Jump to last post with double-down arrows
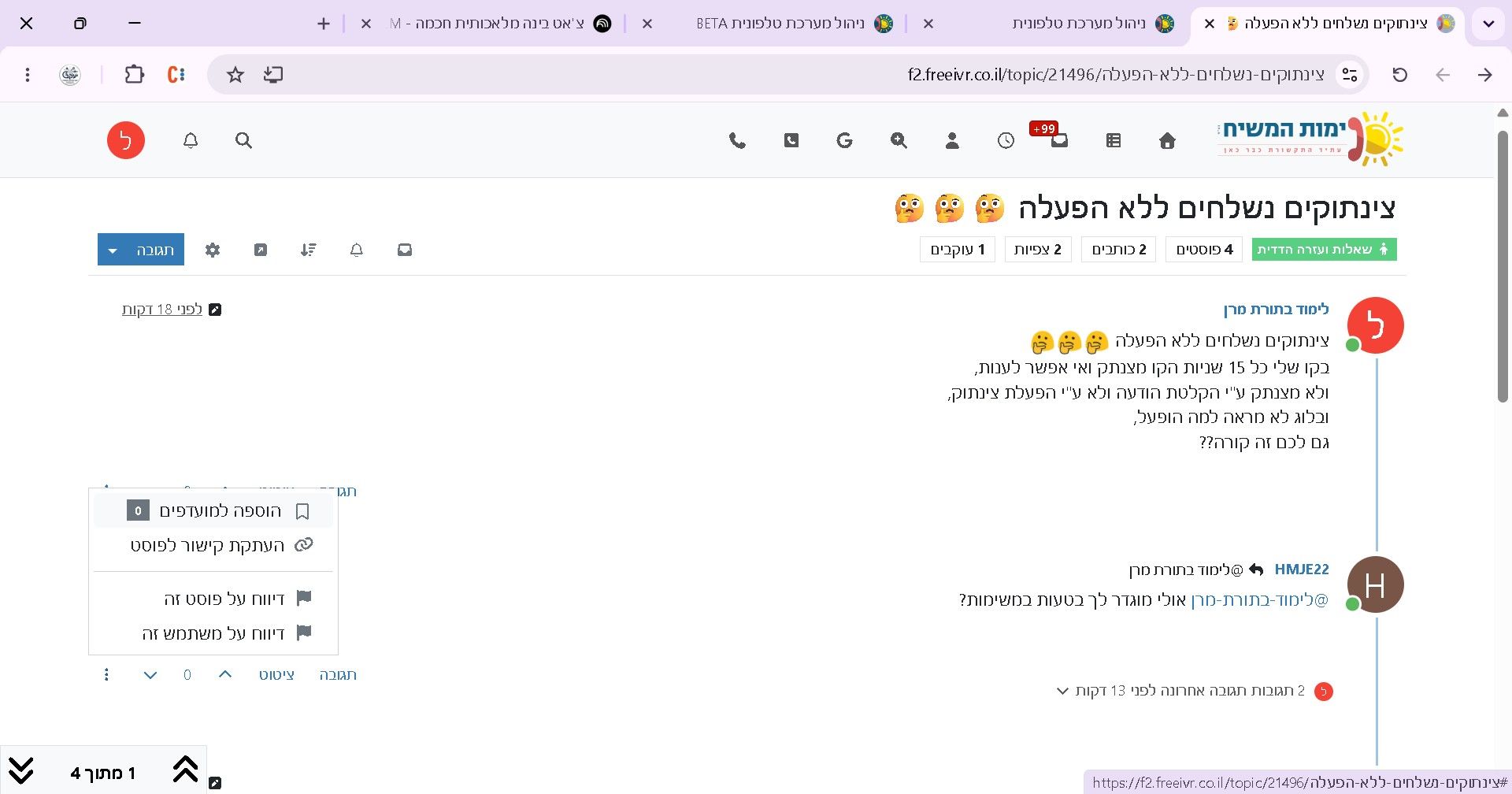The width and height of the screenshot is (1512, 794). 21,770
